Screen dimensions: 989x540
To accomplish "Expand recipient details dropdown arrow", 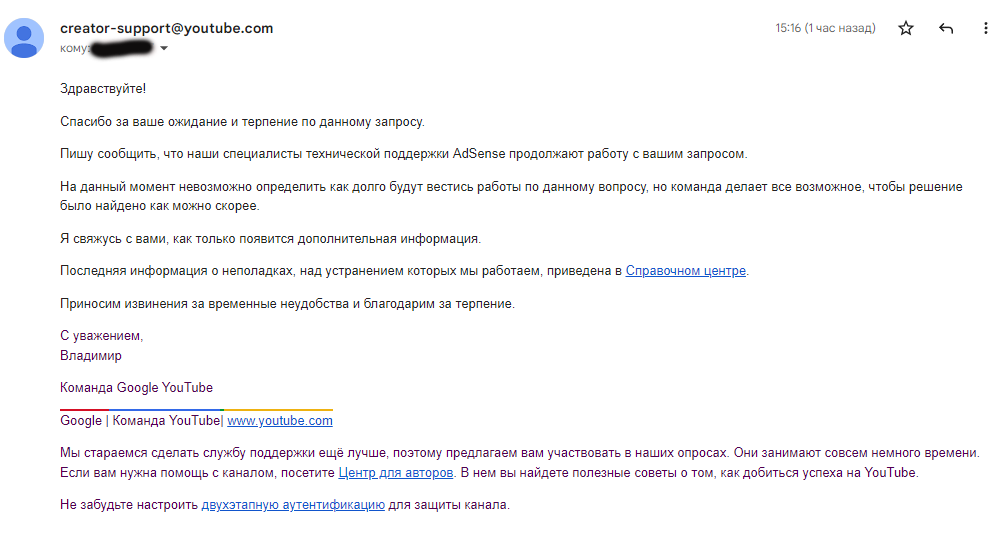I will (164, 48).
